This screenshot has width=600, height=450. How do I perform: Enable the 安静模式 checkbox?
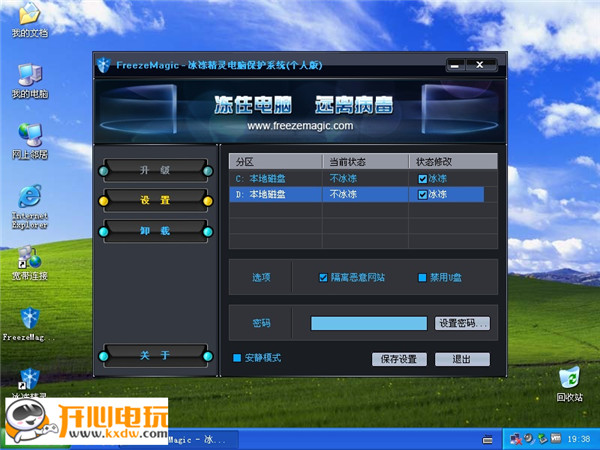pos(237,358)
